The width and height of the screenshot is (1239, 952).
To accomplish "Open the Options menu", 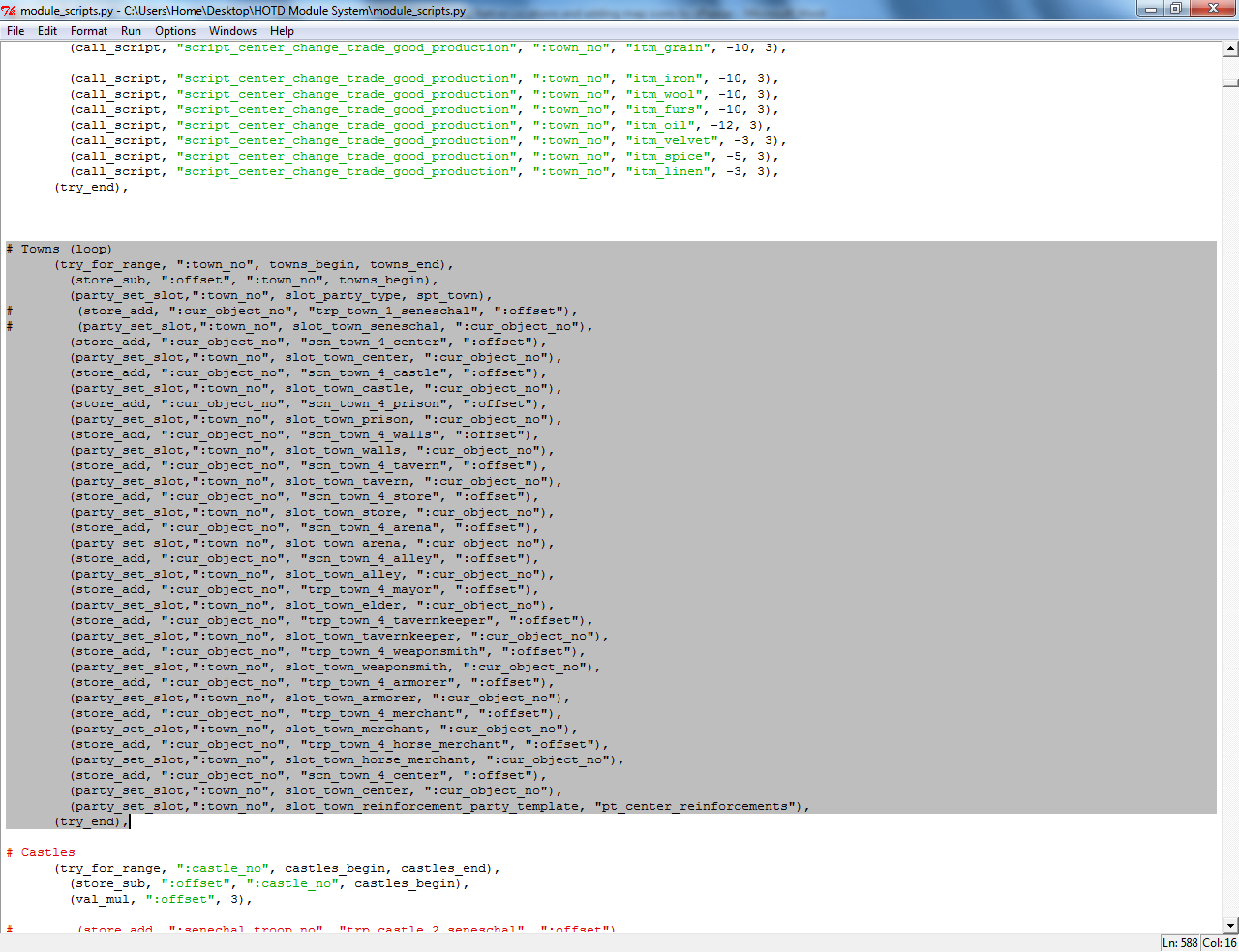I will (175, 31).
